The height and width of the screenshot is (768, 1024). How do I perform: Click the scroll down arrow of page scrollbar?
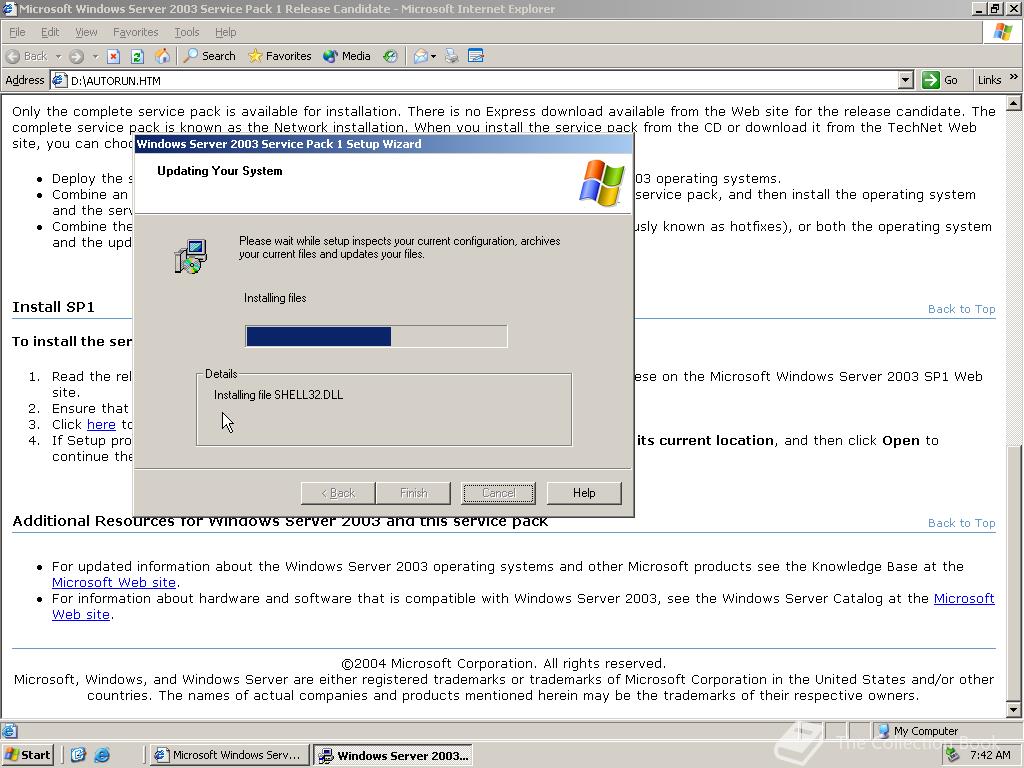click(1014, 709)
